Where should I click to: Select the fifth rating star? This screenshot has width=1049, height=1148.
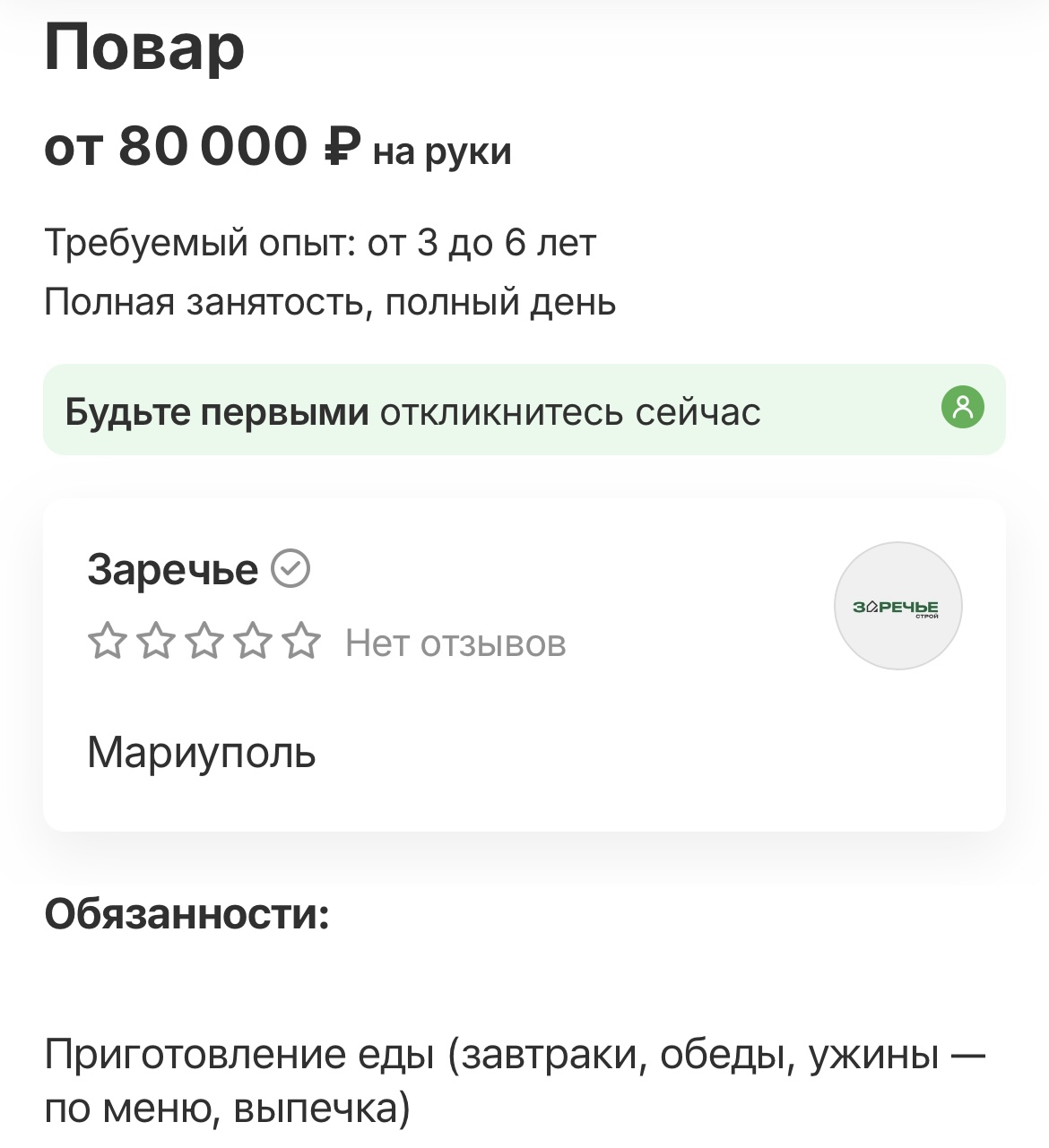pos(303,642)
